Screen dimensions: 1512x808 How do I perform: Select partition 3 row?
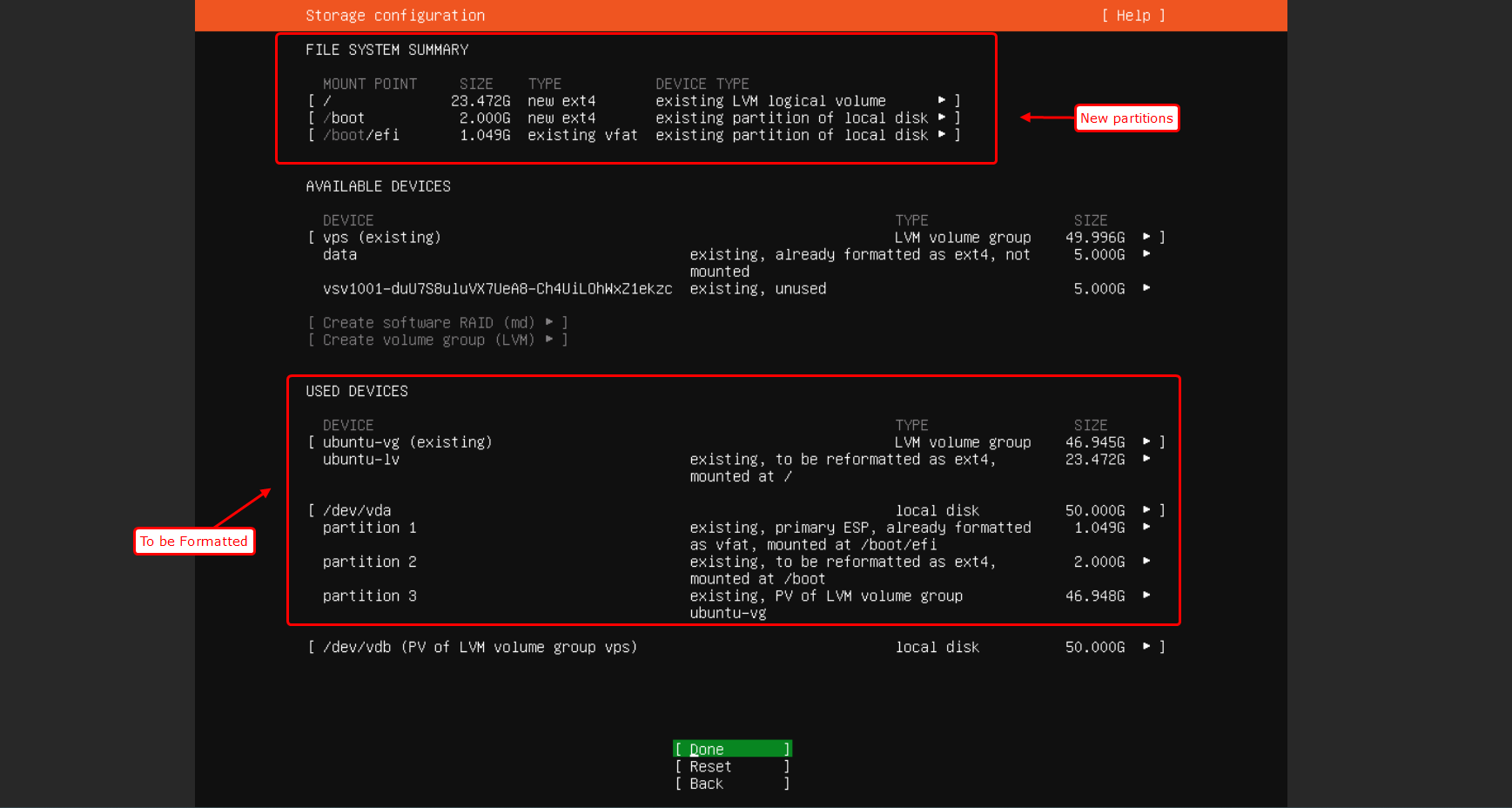(736, 604)
